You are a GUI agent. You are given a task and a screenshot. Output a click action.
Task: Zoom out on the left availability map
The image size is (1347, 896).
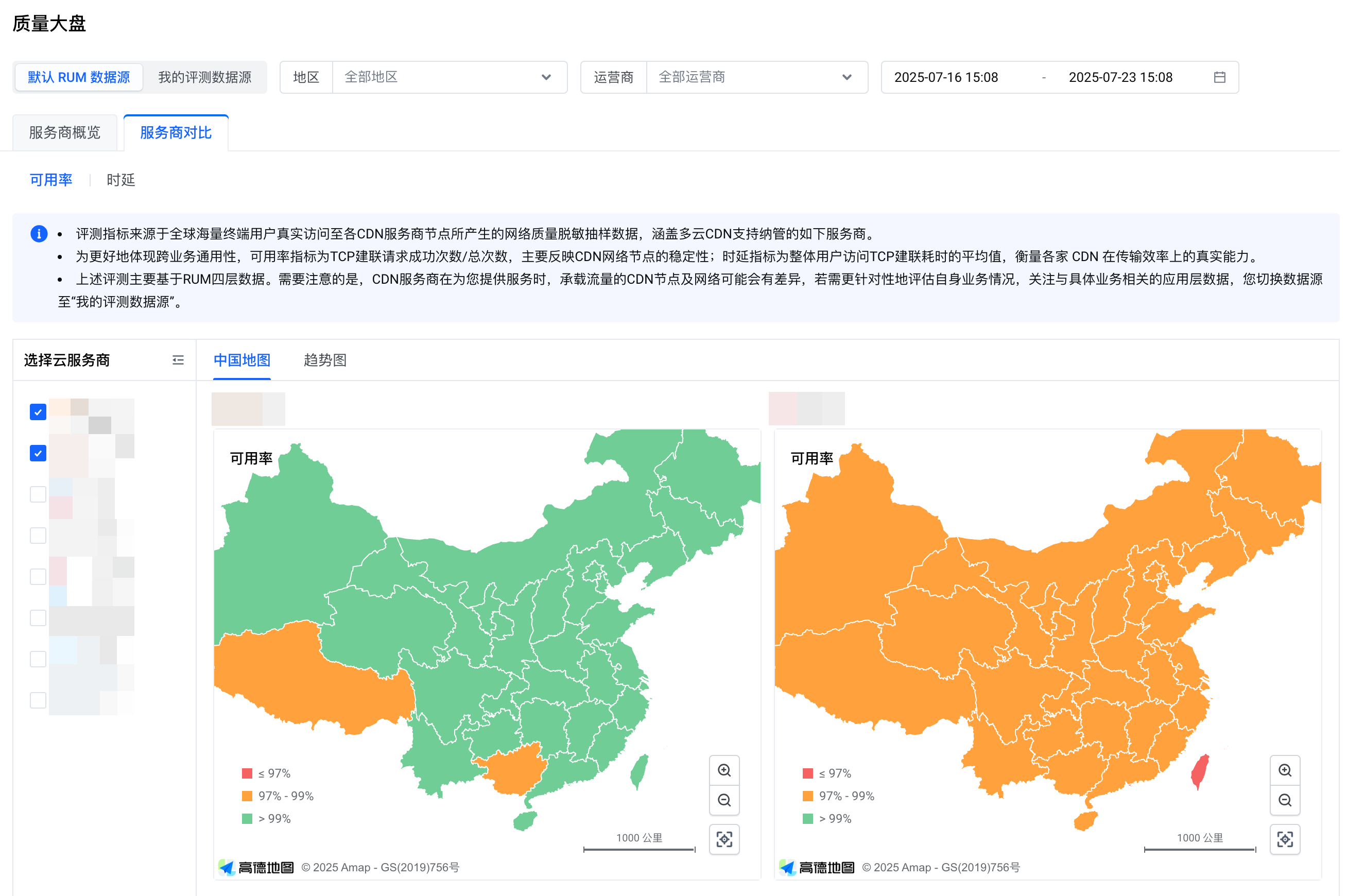pyautogui.click(x=724, y=800)
